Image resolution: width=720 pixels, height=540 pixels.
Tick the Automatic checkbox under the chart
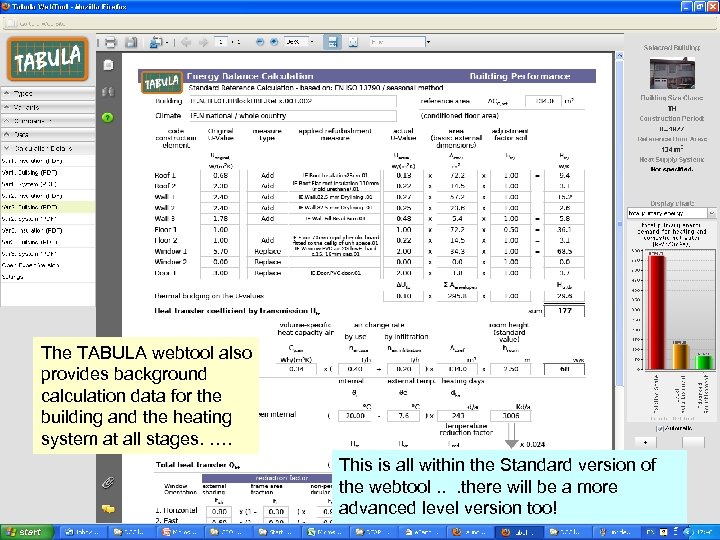coord(660,428)
